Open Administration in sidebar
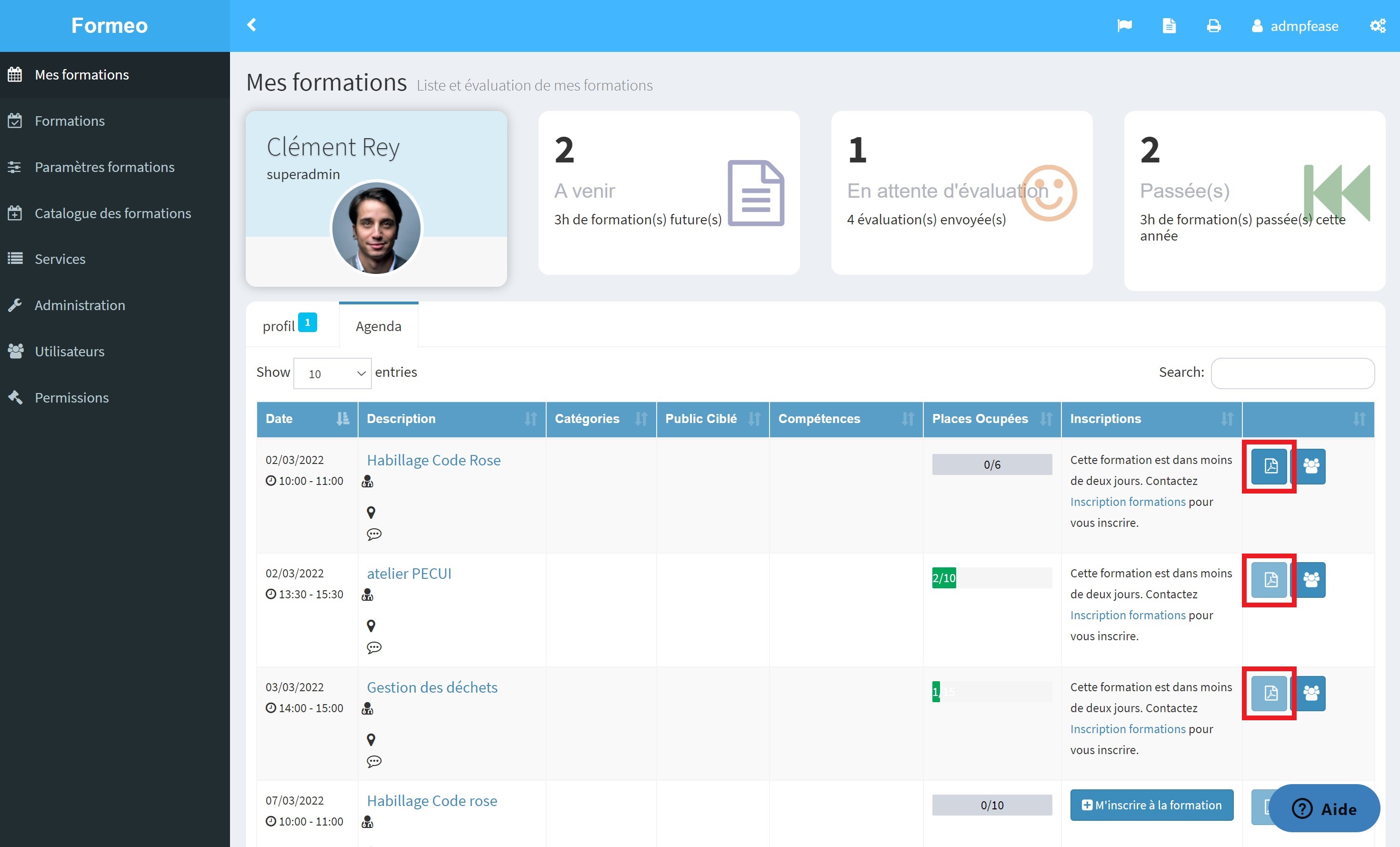Viewport: 1400px width, 847px height. click(x=115, y=305)
